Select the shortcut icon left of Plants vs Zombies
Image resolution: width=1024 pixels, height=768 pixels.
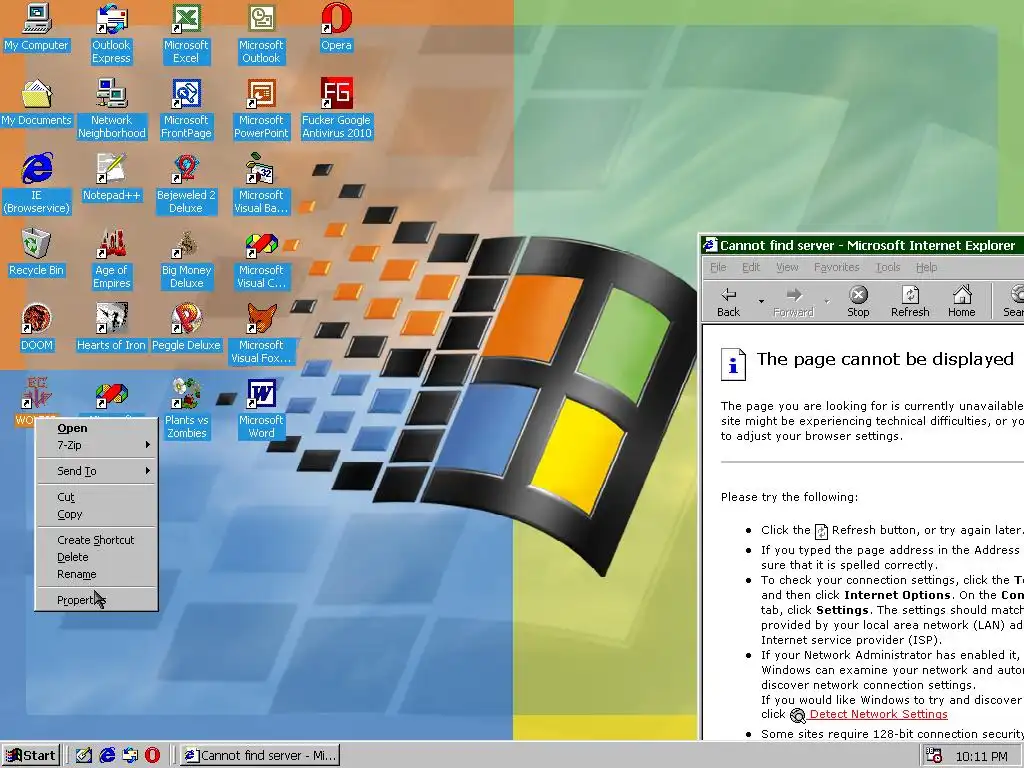pyautogui.click(x=112, y=397)
